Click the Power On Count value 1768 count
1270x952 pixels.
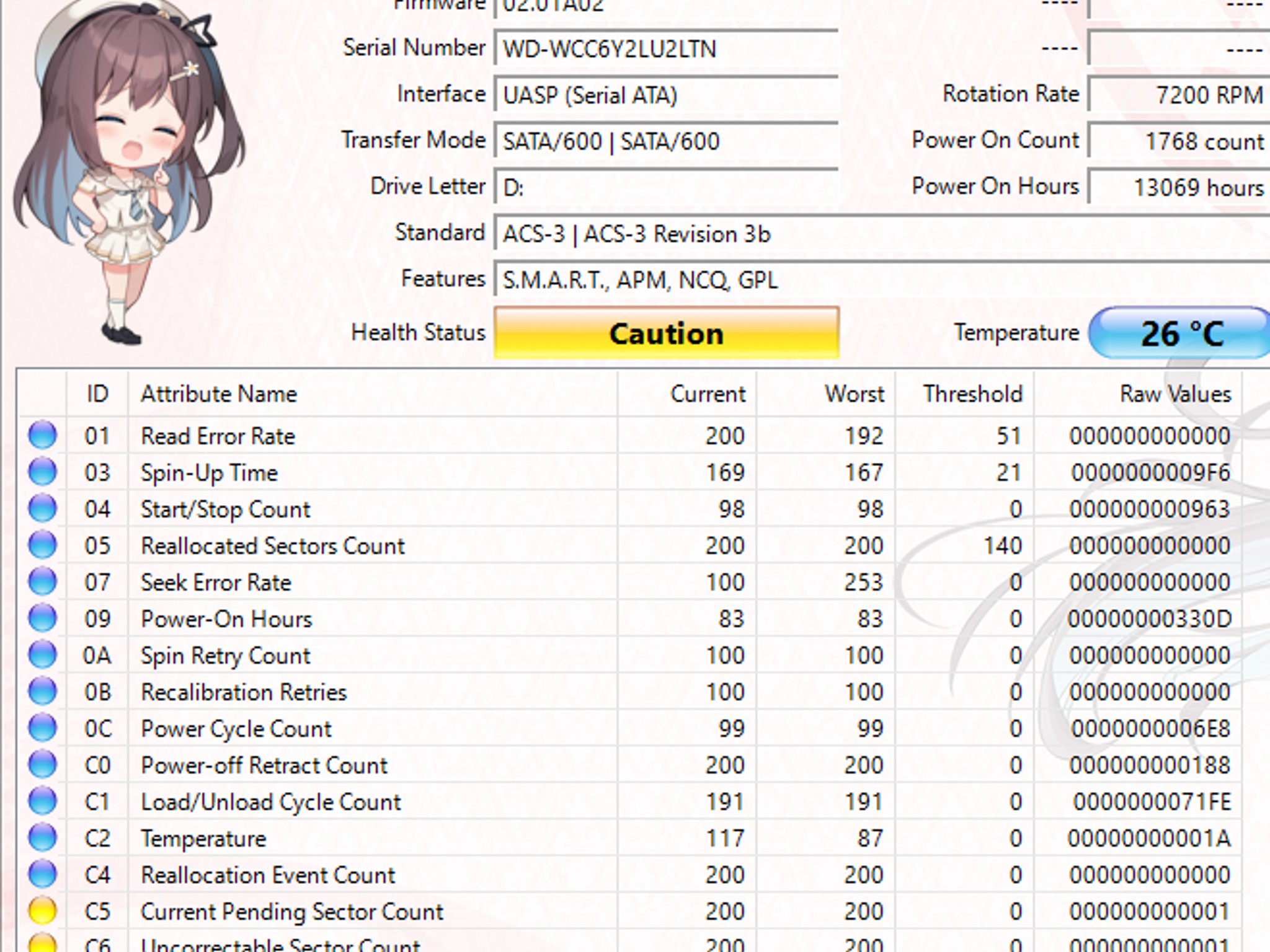(1179, 141)
